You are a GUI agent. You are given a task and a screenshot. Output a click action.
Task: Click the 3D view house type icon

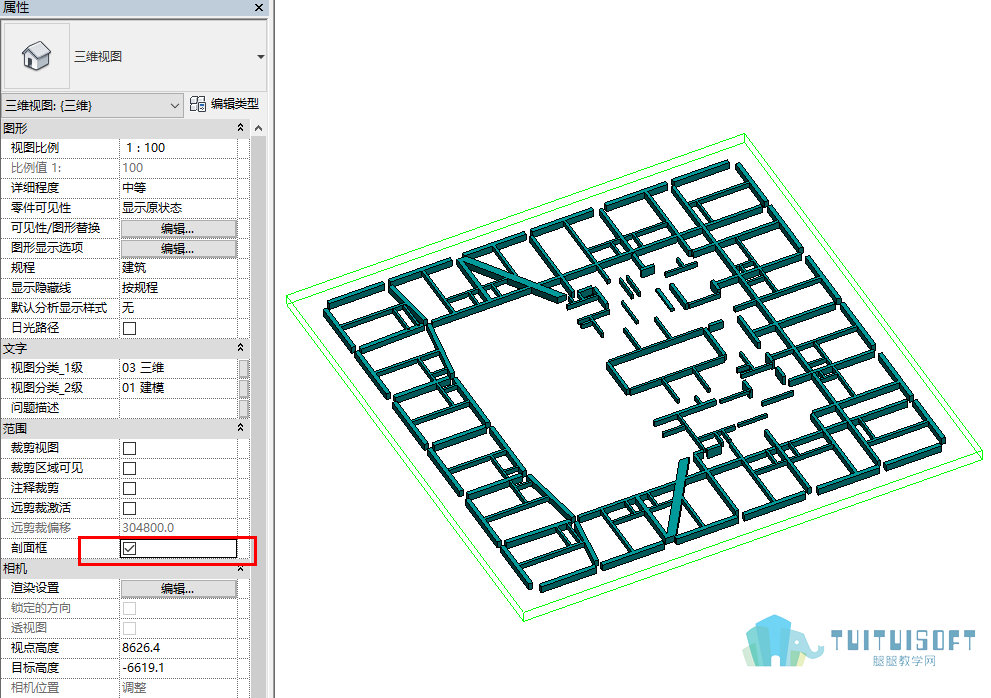point(36,56)
